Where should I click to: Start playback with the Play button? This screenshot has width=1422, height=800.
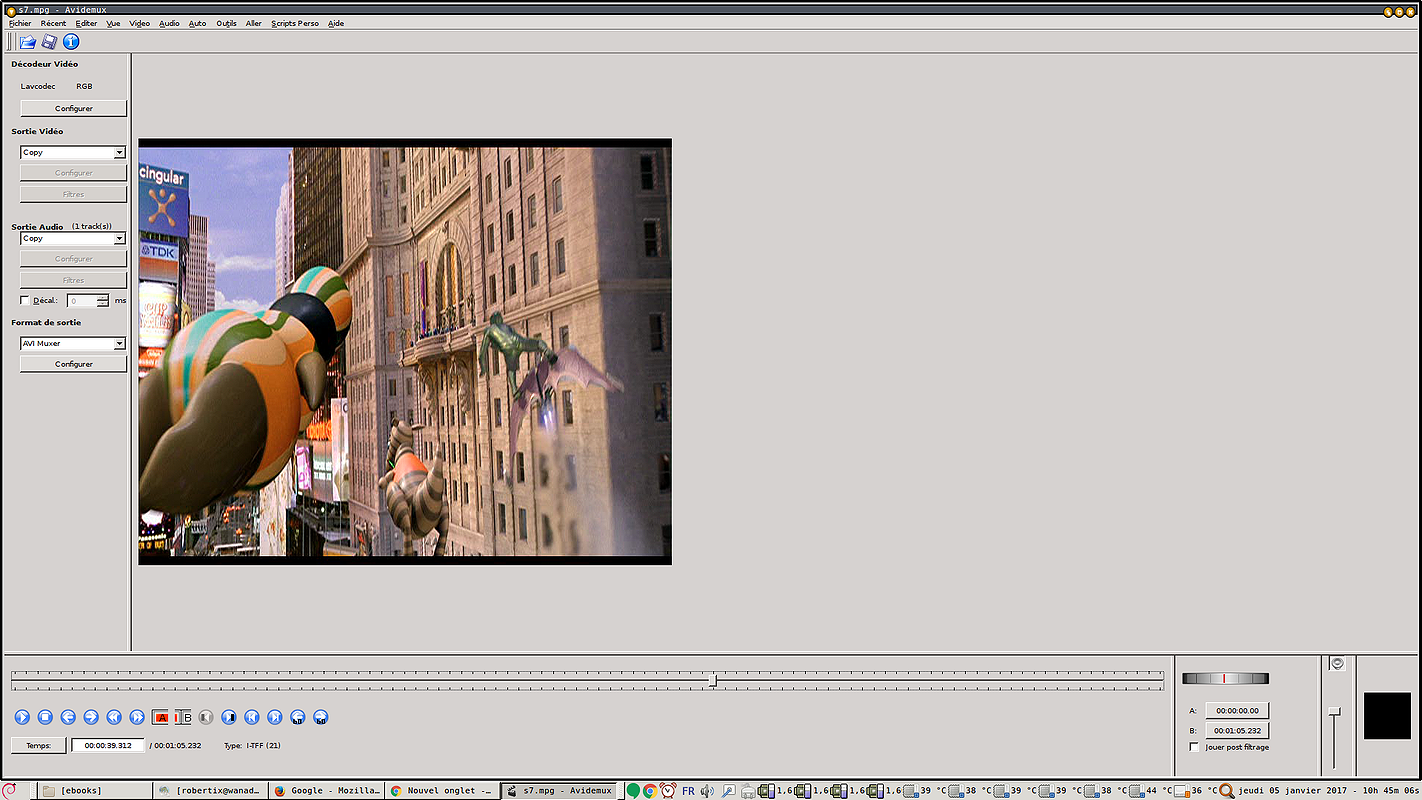pos(22,717)
